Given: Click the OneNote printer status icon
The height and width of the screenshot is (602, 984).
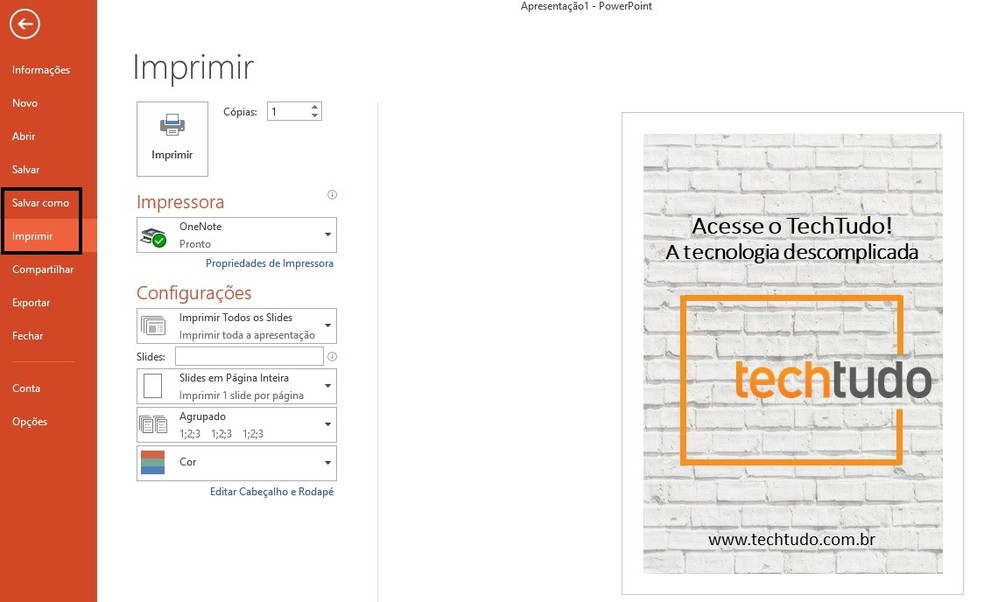Looking at the screenshot, I should pyautogui.click(x=153, y=237).
